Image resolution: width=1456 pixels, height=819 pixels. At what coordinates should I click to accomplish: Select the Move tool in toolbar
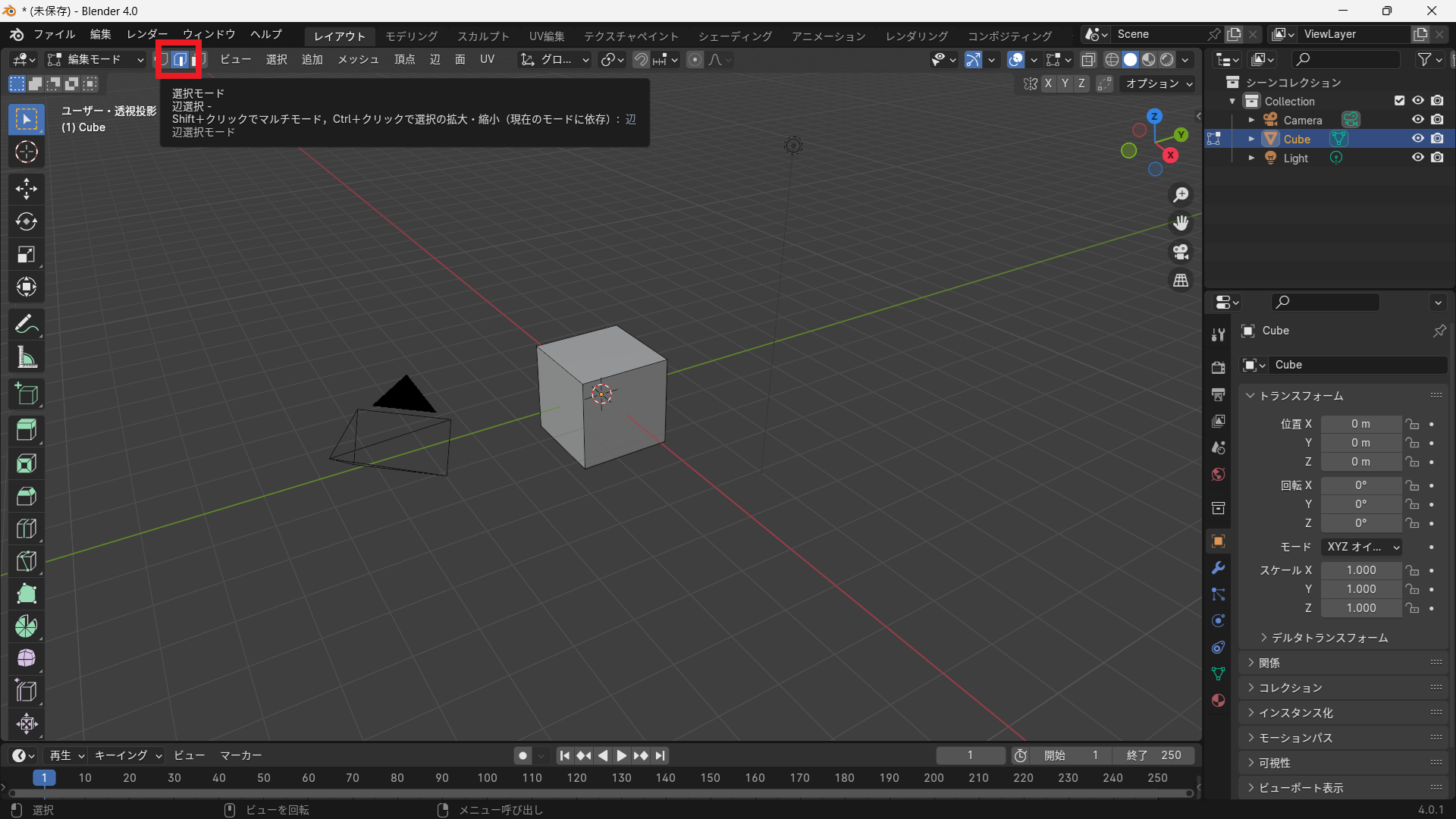pos(27,188)
